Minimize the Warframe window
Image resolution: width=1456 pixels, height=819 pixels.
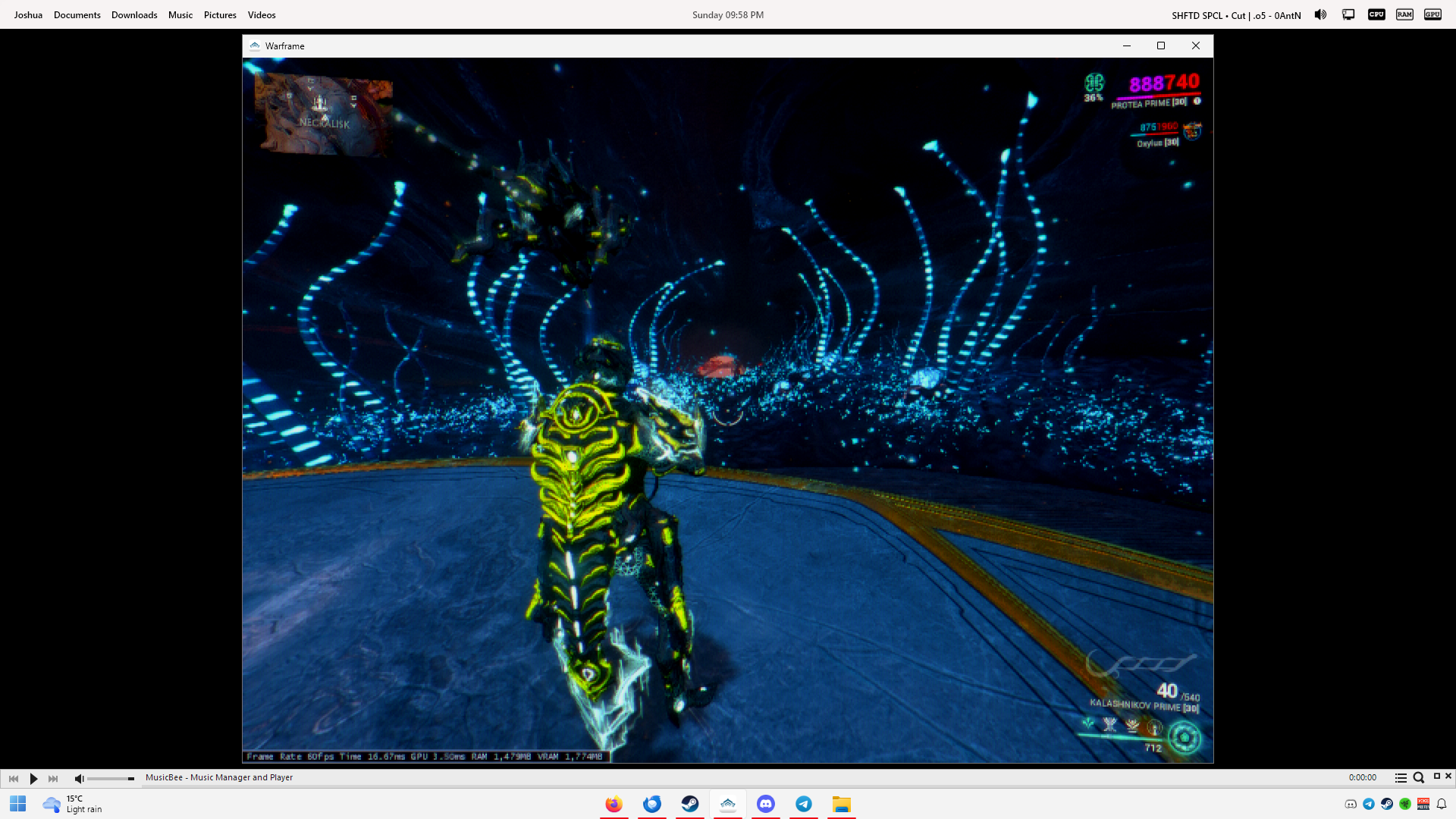tap(1127, 46)
